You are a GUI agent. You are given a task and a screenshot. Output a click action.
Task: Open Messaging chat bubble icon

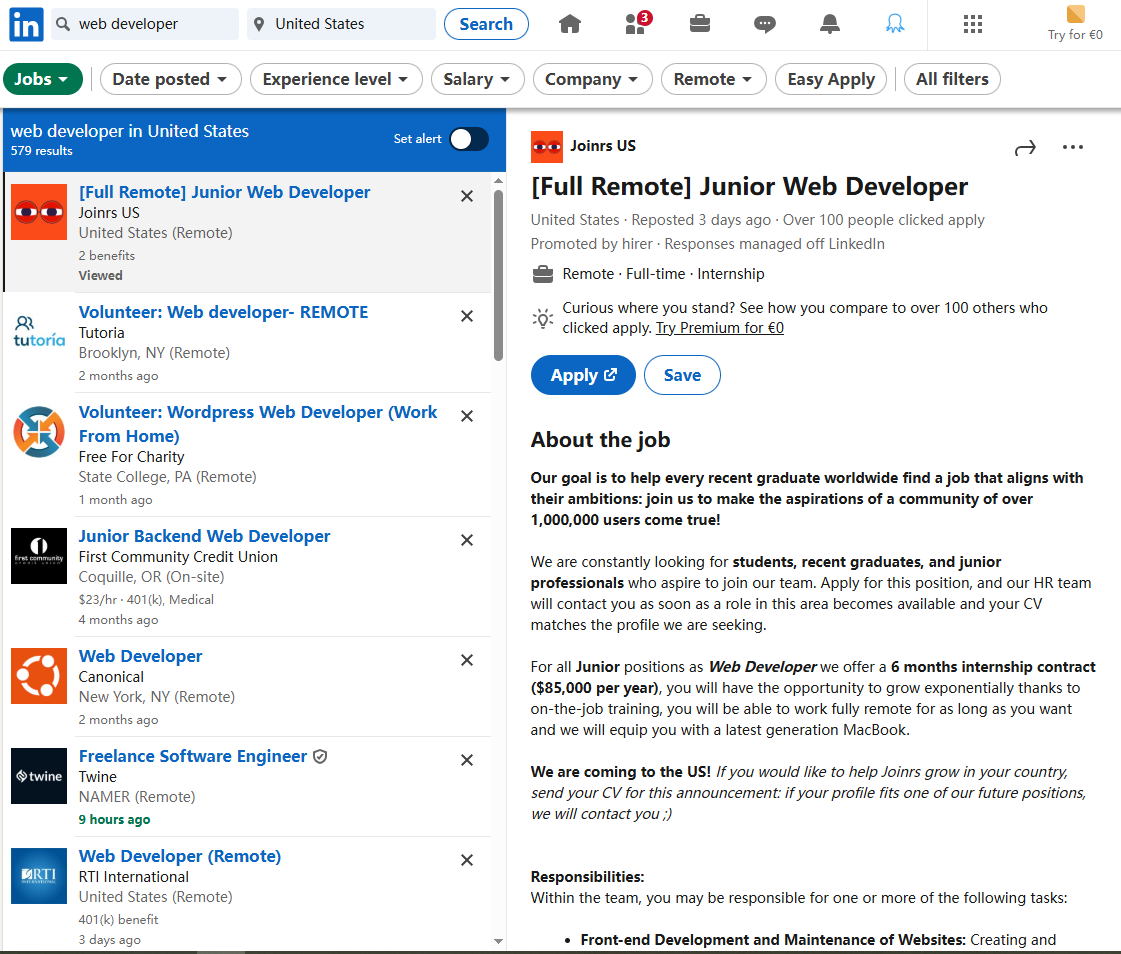[x=764, y=24]
